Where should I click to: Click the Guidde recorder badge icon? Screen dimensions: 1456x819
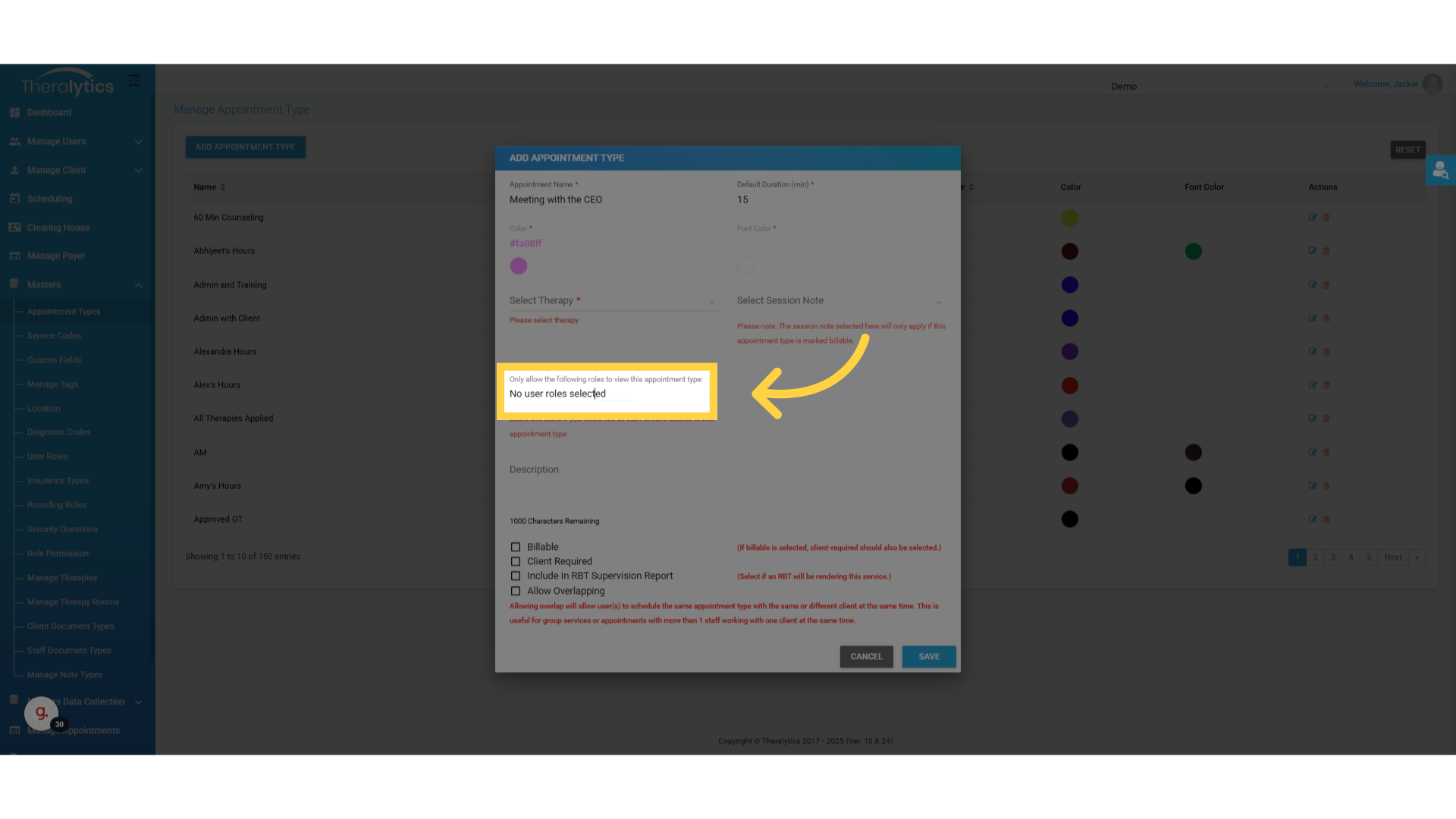click(41, 713)
